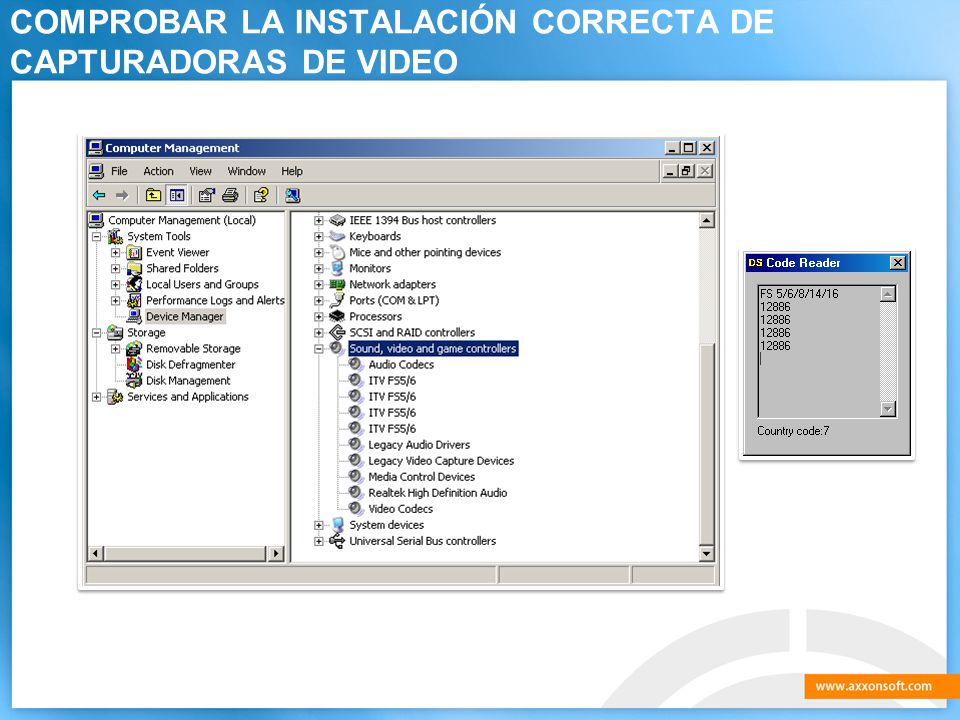Click the Event Viewer icon
Screen dimensions: 960x720
[134, 252]
